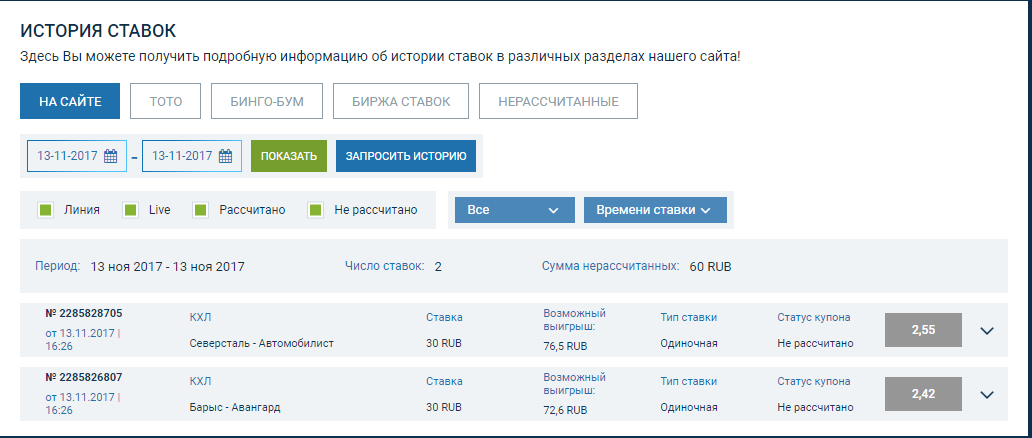
Task: Open the Все filter dropdown
Action: point(515,210)
